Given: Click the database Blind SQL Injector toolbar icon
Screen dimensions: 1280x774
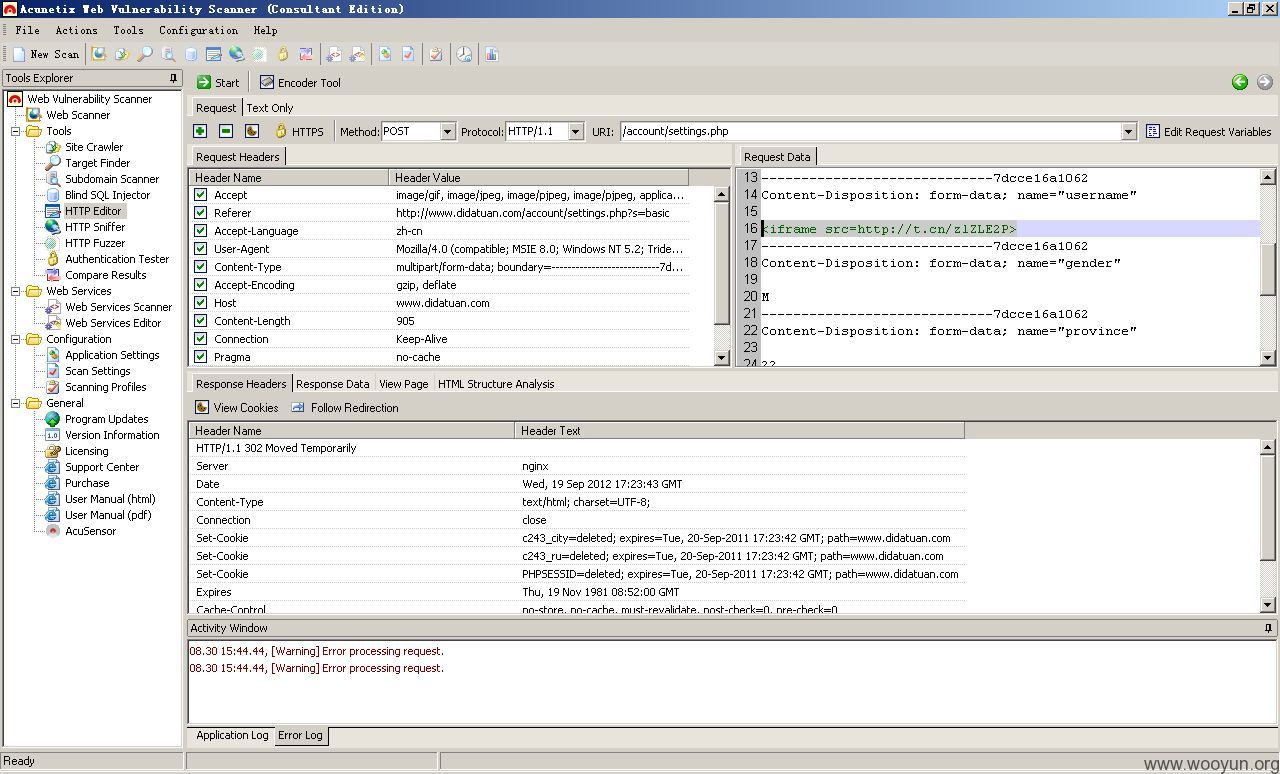Looking at the screenshot, I should 191,54.
